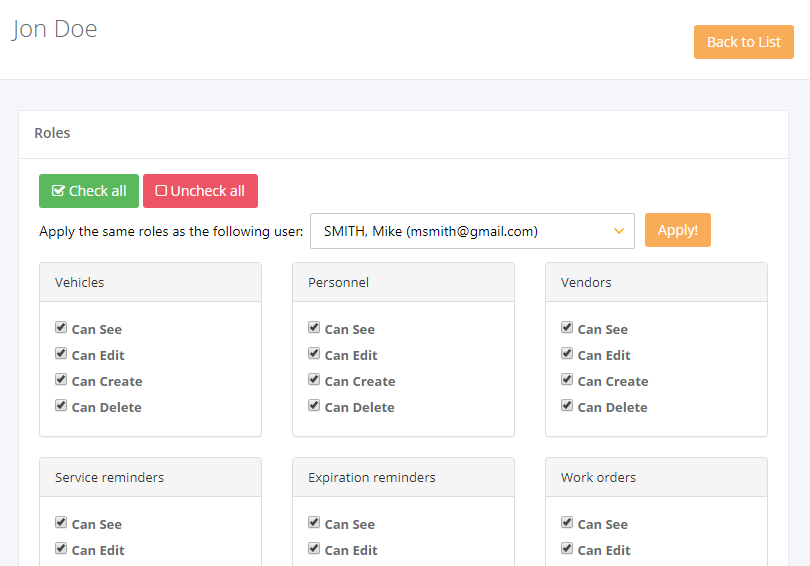Click the Vendors panel header
Screen dimensions: 810x566
[656, 282]
